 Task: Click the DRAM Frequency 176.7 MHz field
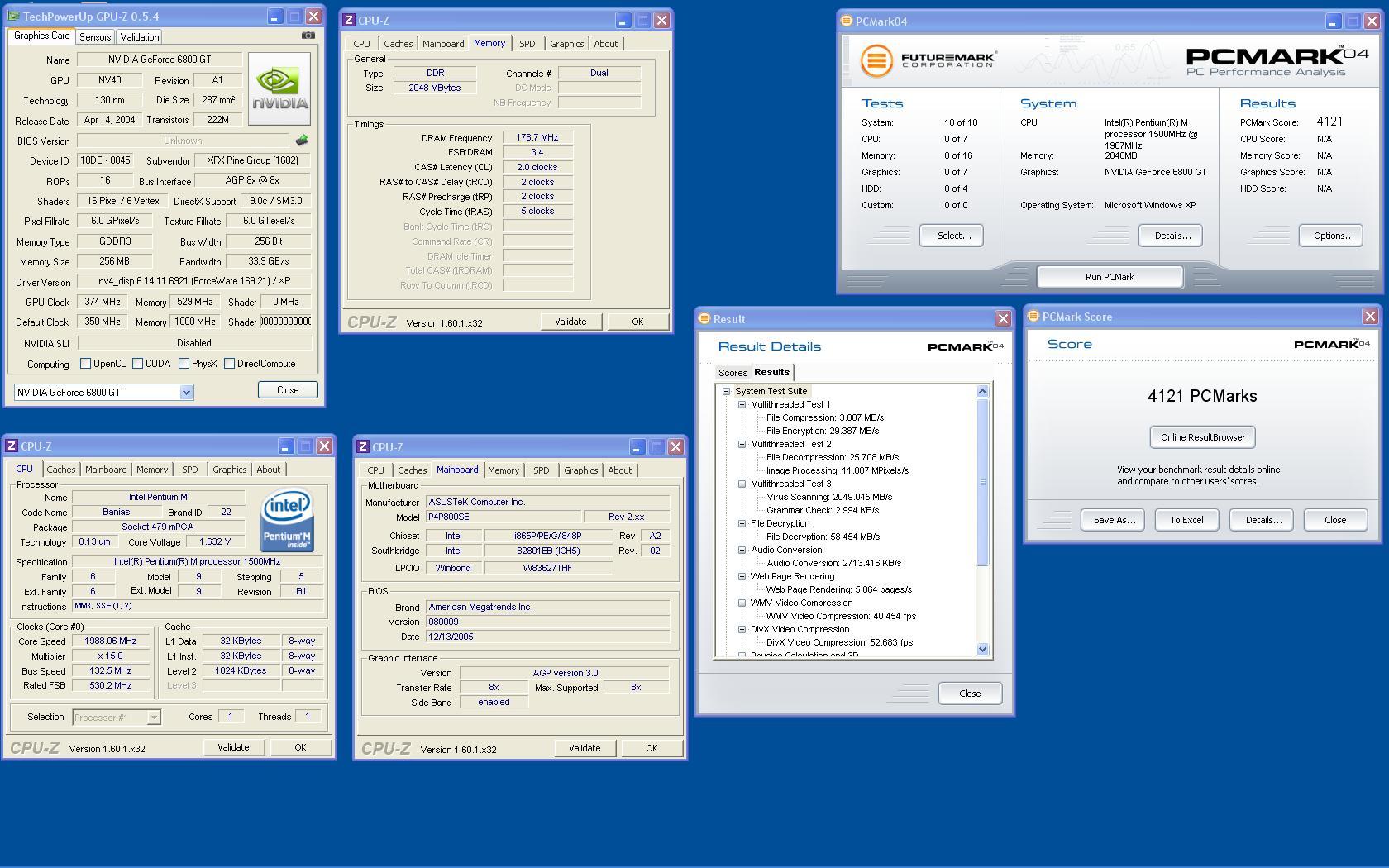pos(537,138)
